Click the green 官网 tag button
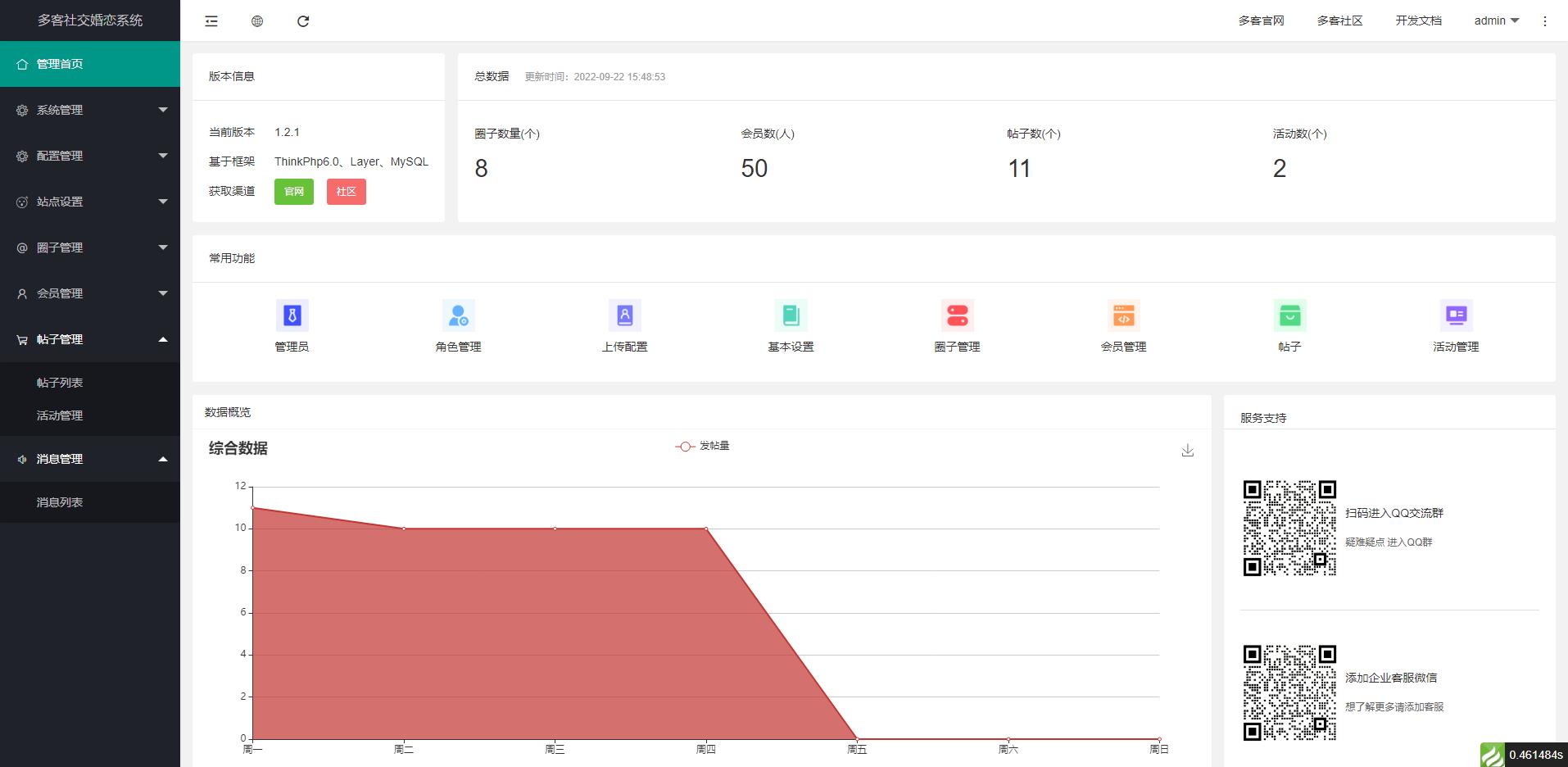The image size is (1568, 767). point(293,191)
